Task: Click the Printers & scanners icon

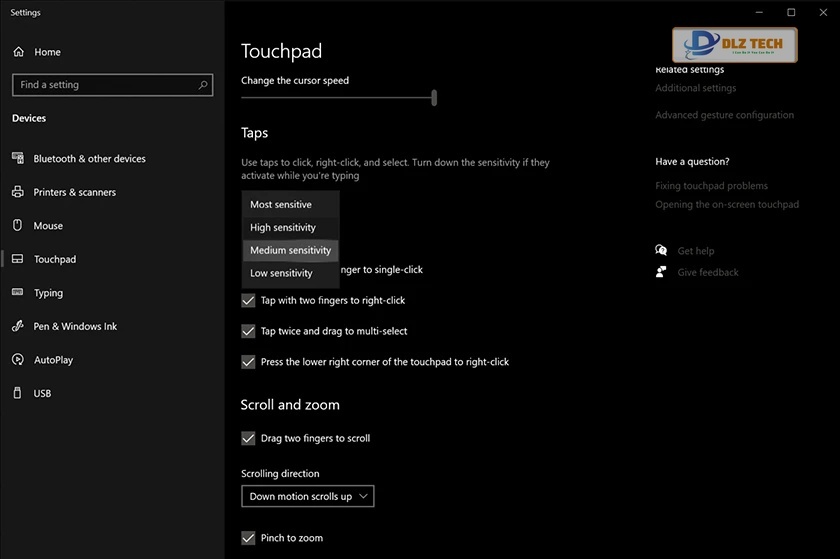Action: [18, 192]
